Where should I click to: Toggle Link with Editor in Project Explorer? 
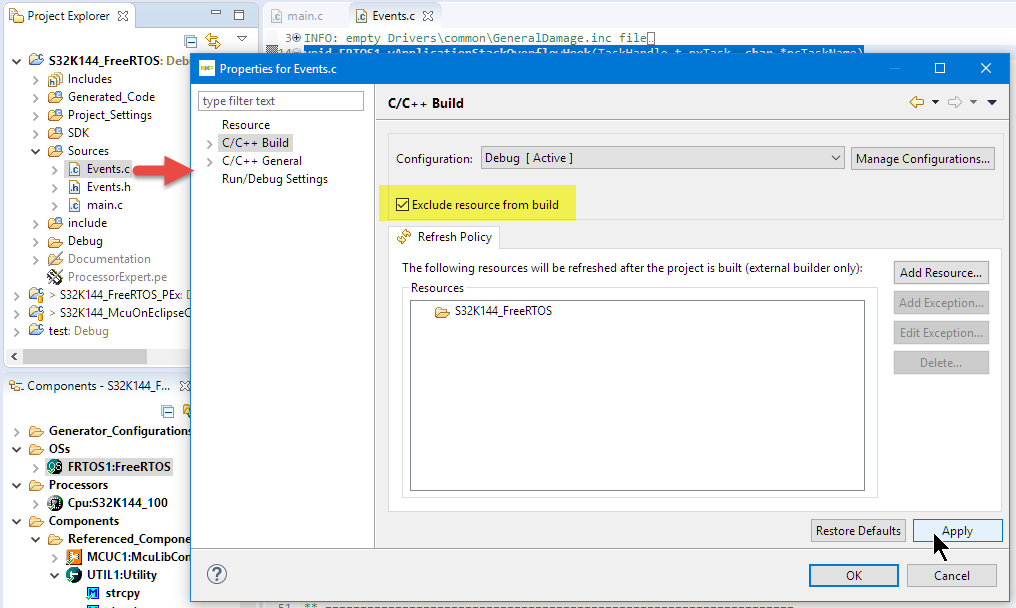point(213,41)
